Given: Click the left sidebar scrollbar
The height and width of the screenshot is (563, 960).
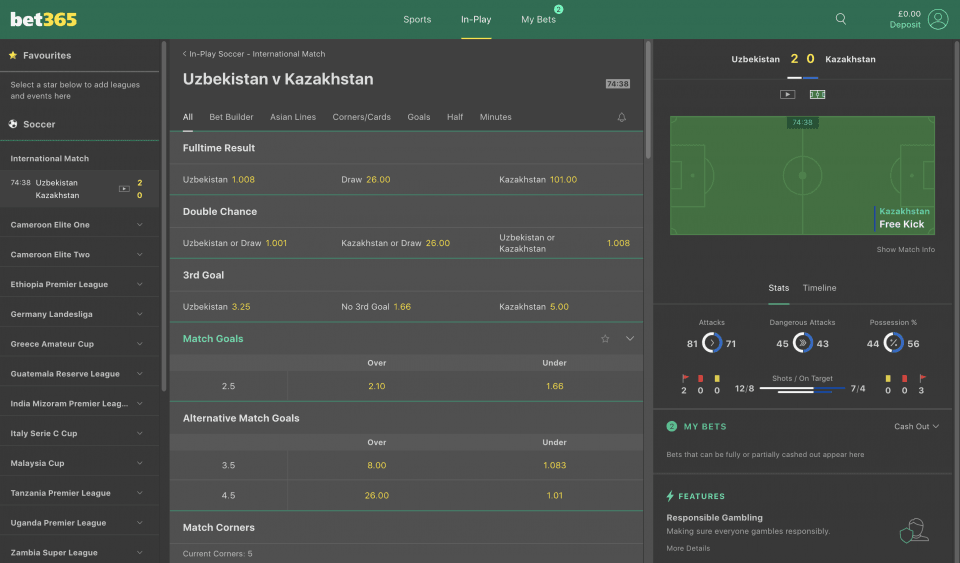Looking at the screenshot, I should [163, 216].
